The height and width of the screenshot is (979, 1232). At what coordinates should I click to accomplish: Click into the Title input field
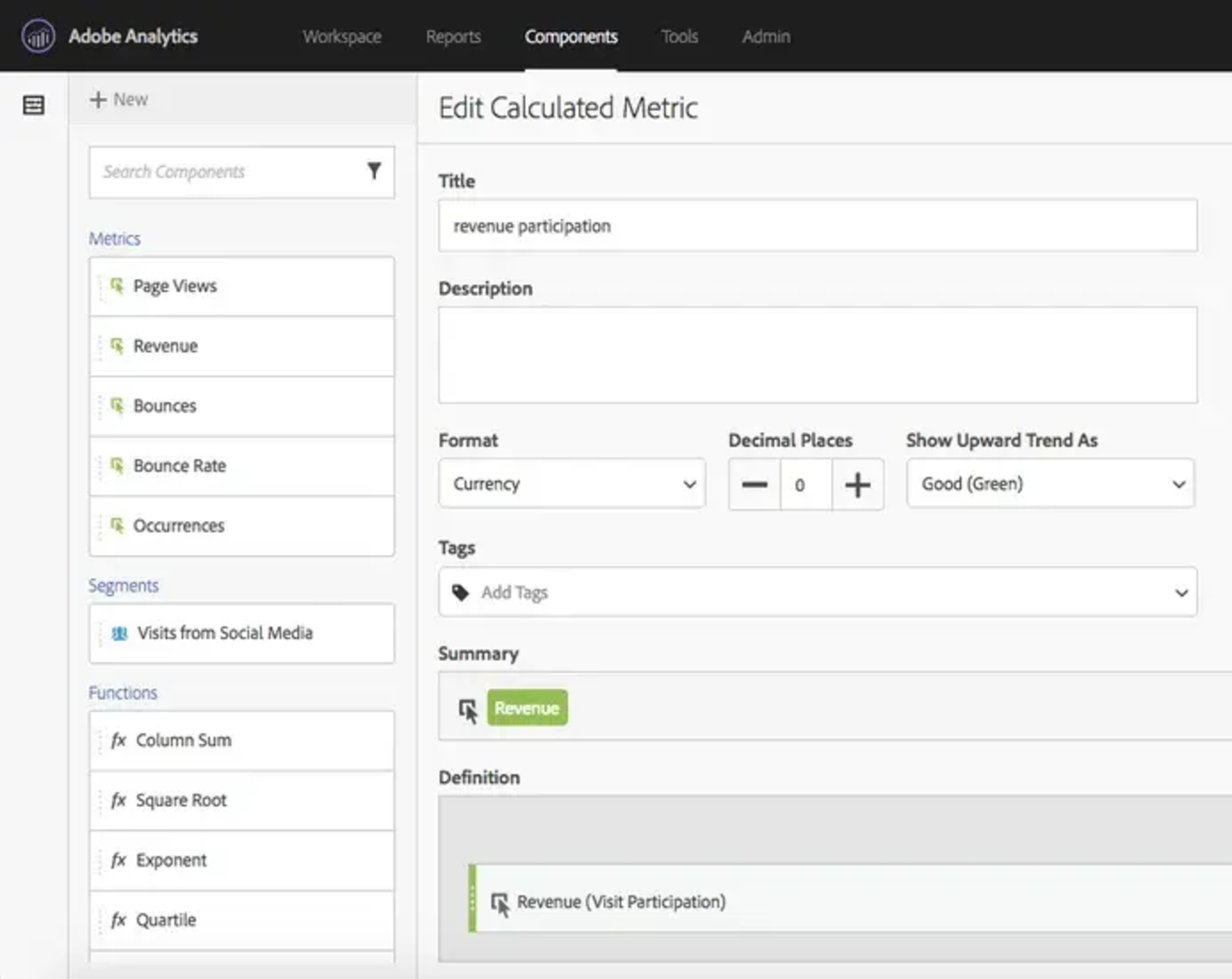click(817, 226)
